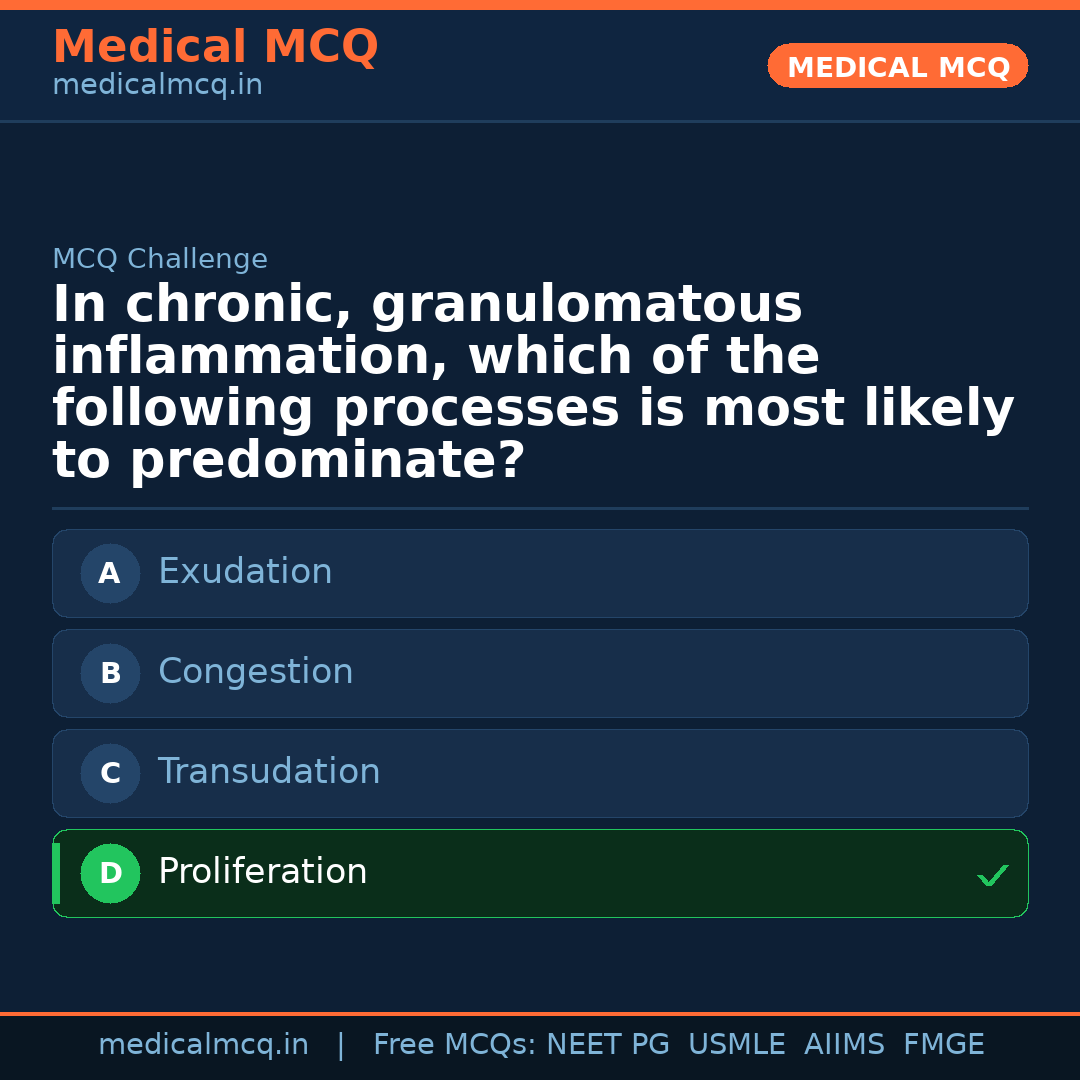Click NEET PG in the footer
This screenshot has height=1080, width=1080.
(x=608, y=1045)
